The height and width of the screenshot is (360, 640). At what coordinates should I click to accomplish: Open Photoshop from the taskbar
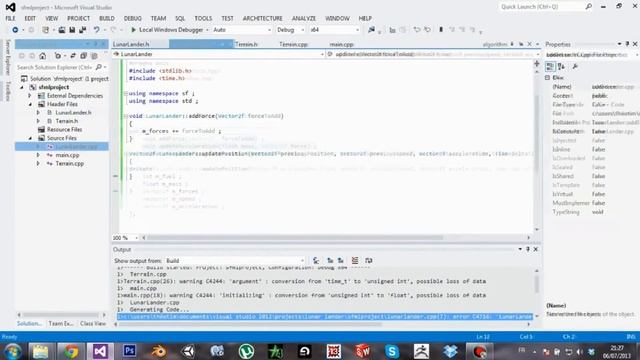click(129, 351)
